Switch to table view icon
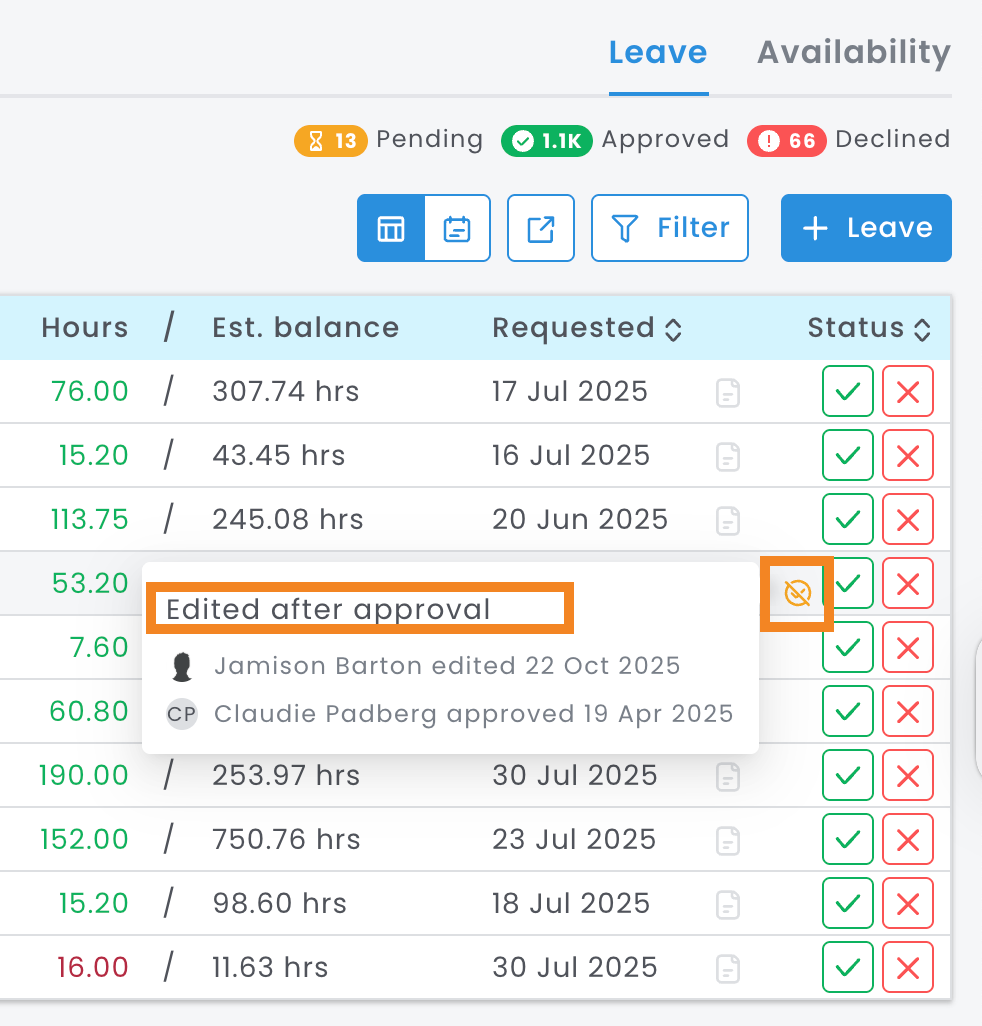This screenshot has width=982, height=1026. [391, 228]
